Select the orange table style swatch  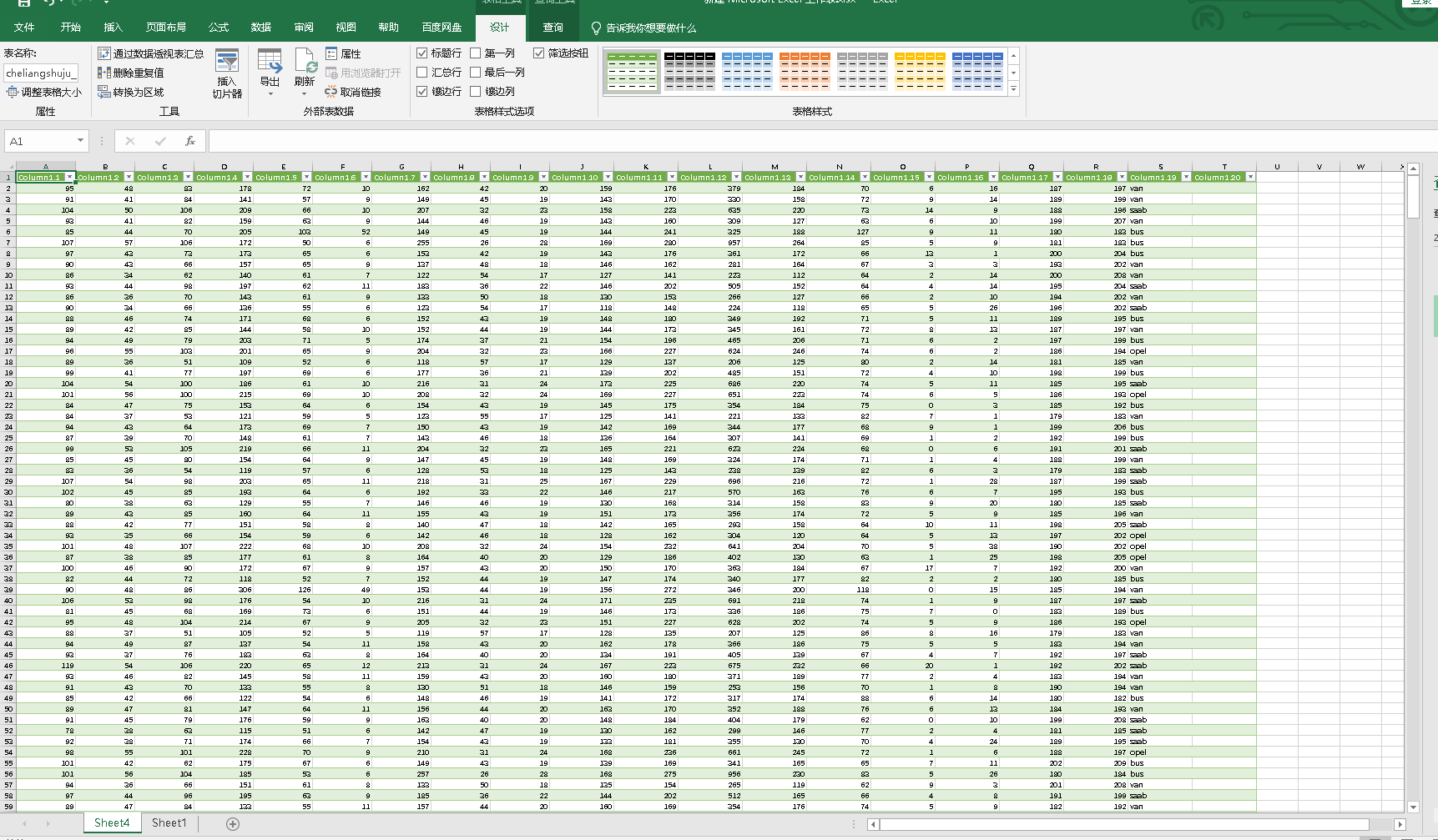805,70
